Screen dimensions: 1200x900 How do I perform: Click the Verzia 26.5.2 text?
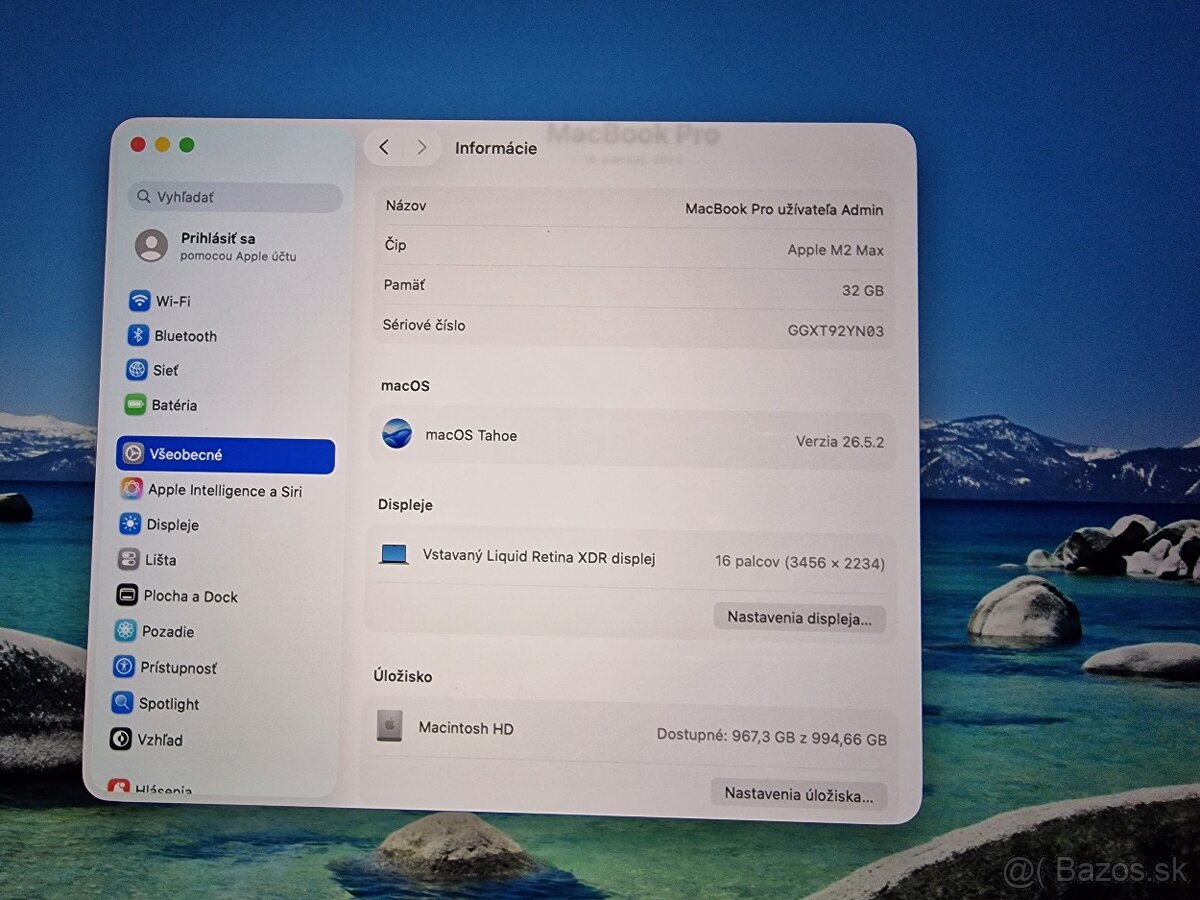(840, 441)
